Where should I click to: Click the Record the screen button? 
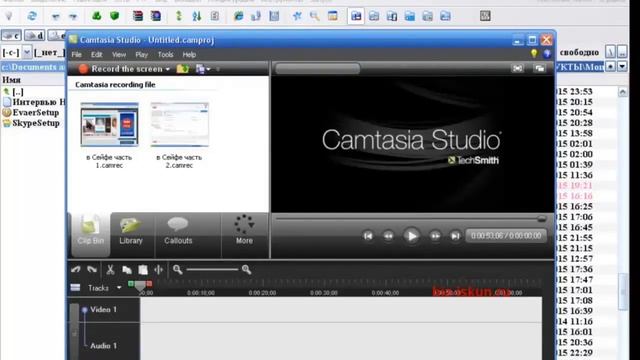(x=120, y=69)
